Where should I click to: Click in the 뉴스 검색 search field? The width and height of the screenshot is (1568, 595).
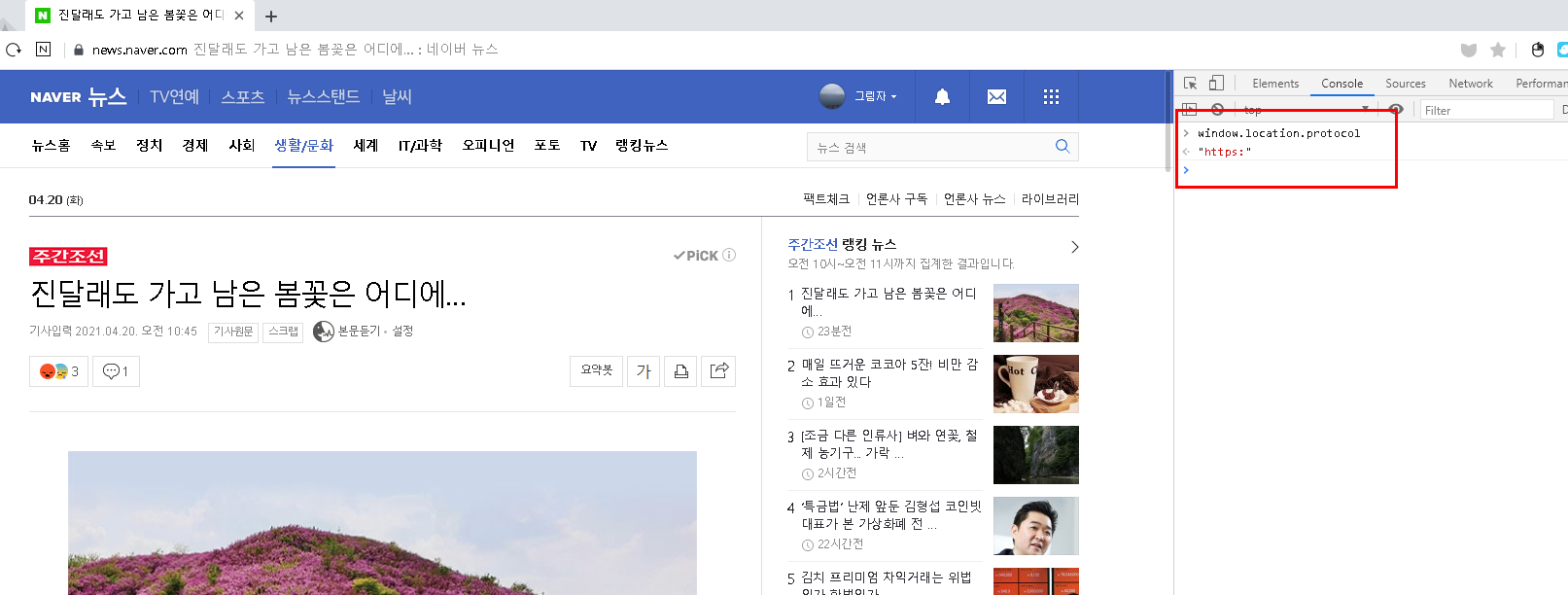click(x=928, y=147)
